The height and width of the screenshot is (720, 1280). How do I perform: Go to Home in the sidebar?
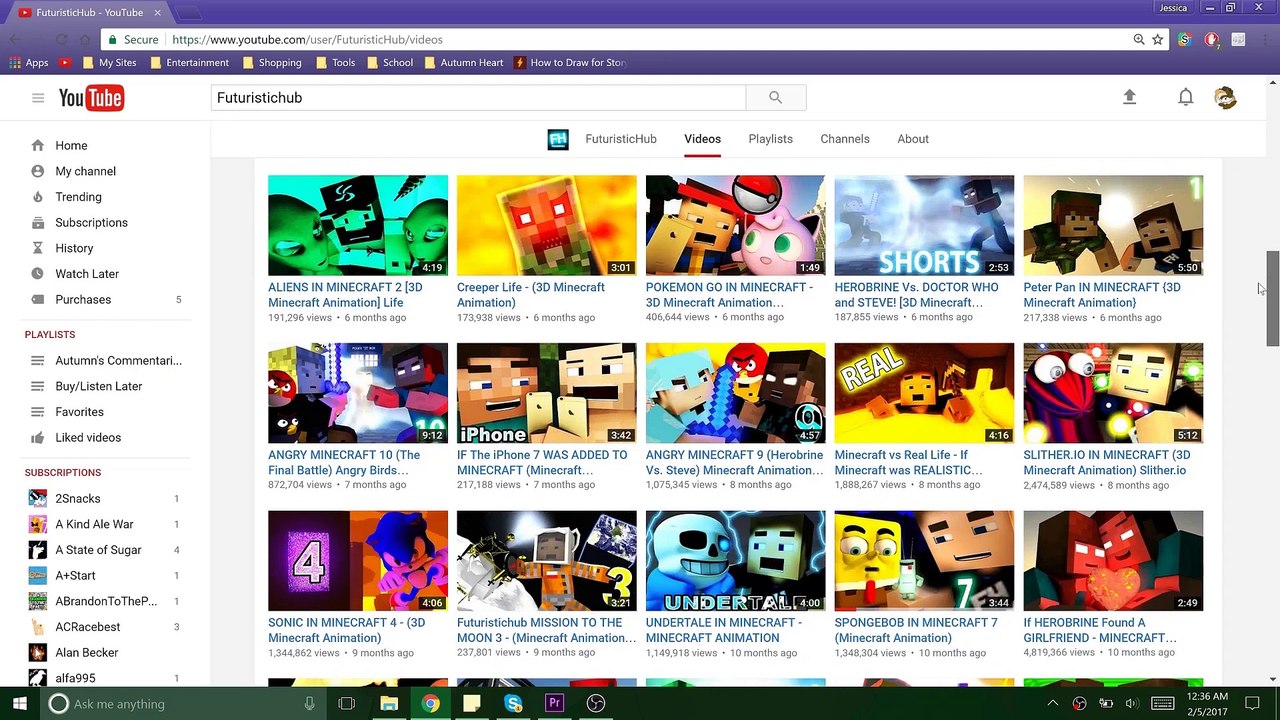[71, 146]
